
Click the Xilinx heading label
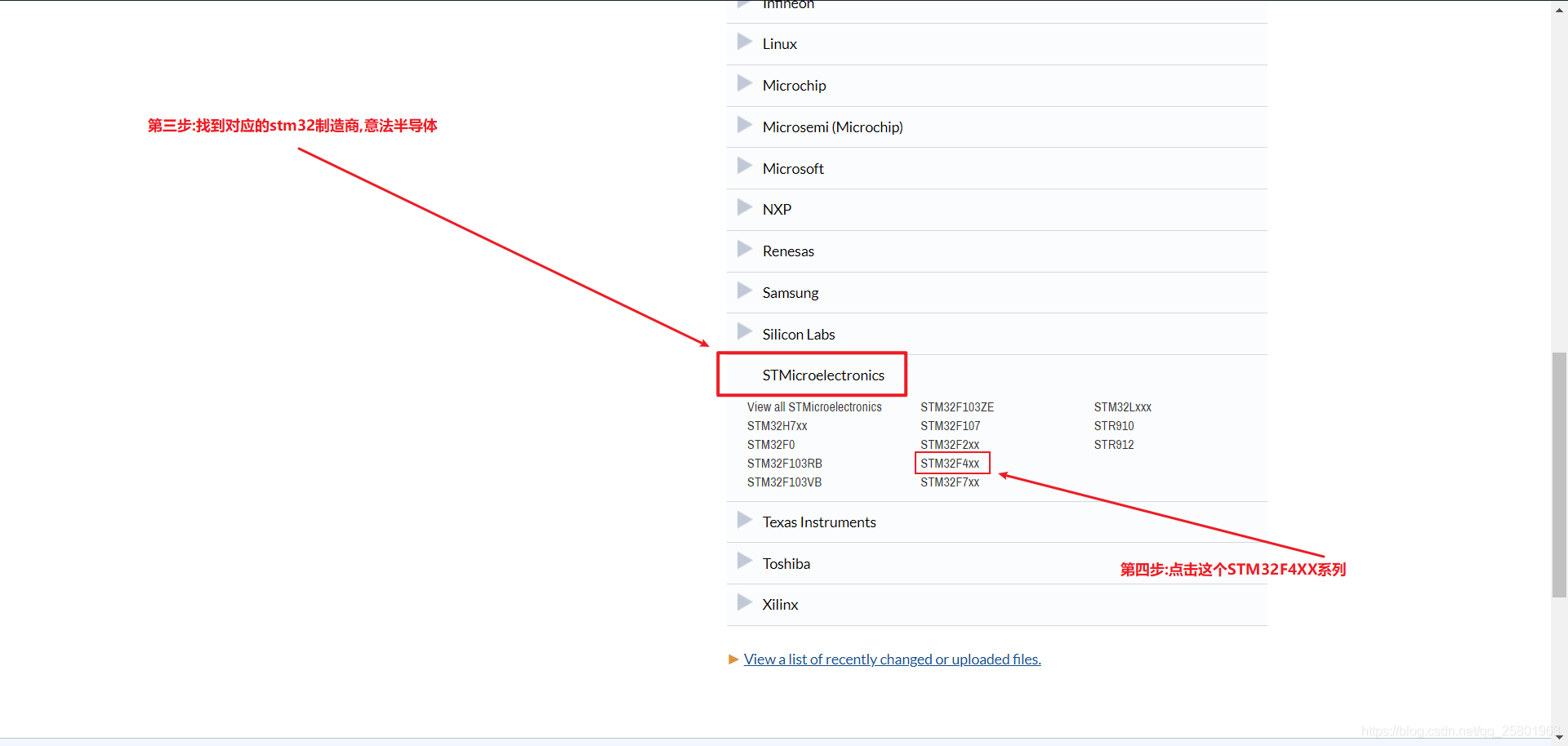coord(780,605)
